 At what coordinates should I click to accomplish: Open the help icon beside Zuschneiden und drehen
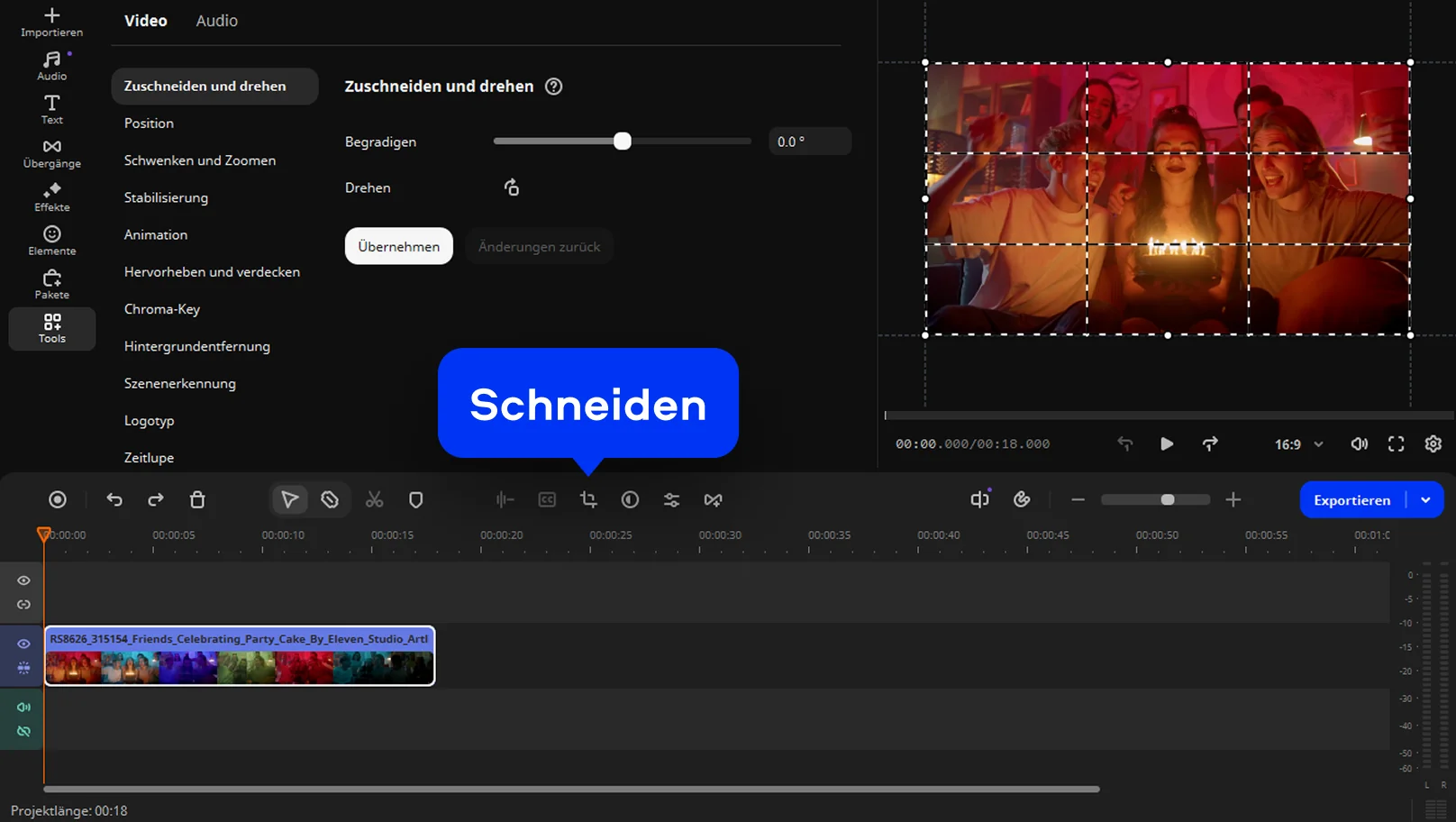554,87
